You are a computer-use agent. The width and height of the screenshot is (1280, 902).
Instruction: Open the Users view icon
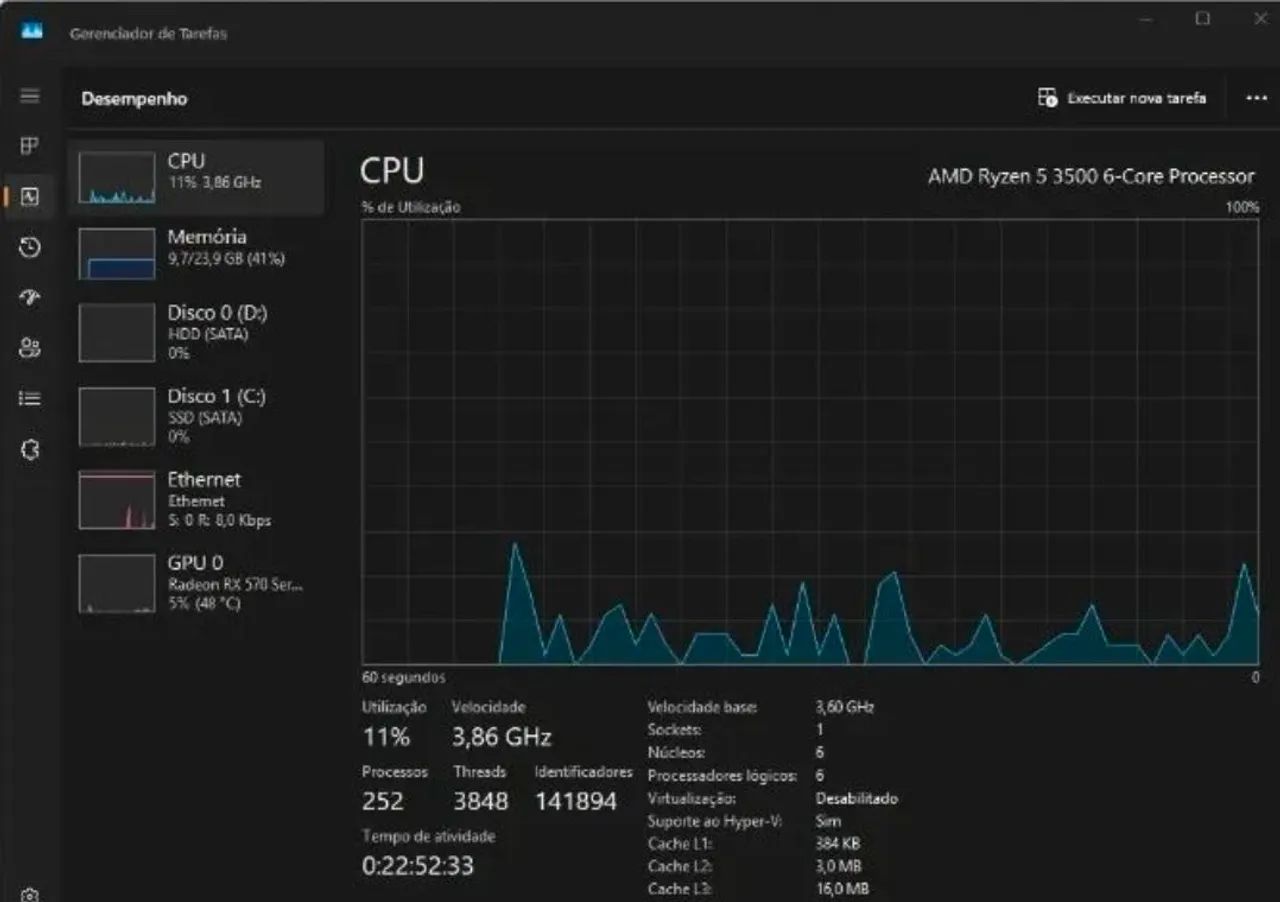(29, 347)
